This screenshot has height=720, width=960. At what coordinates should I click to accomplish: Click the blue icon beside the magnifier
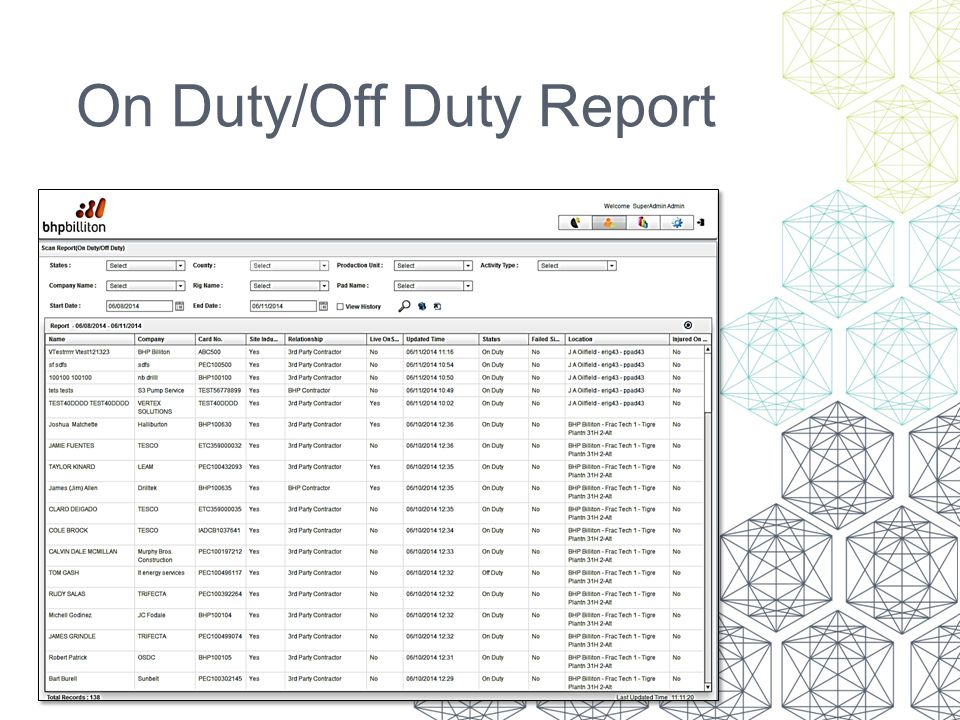tap(422, 306)
